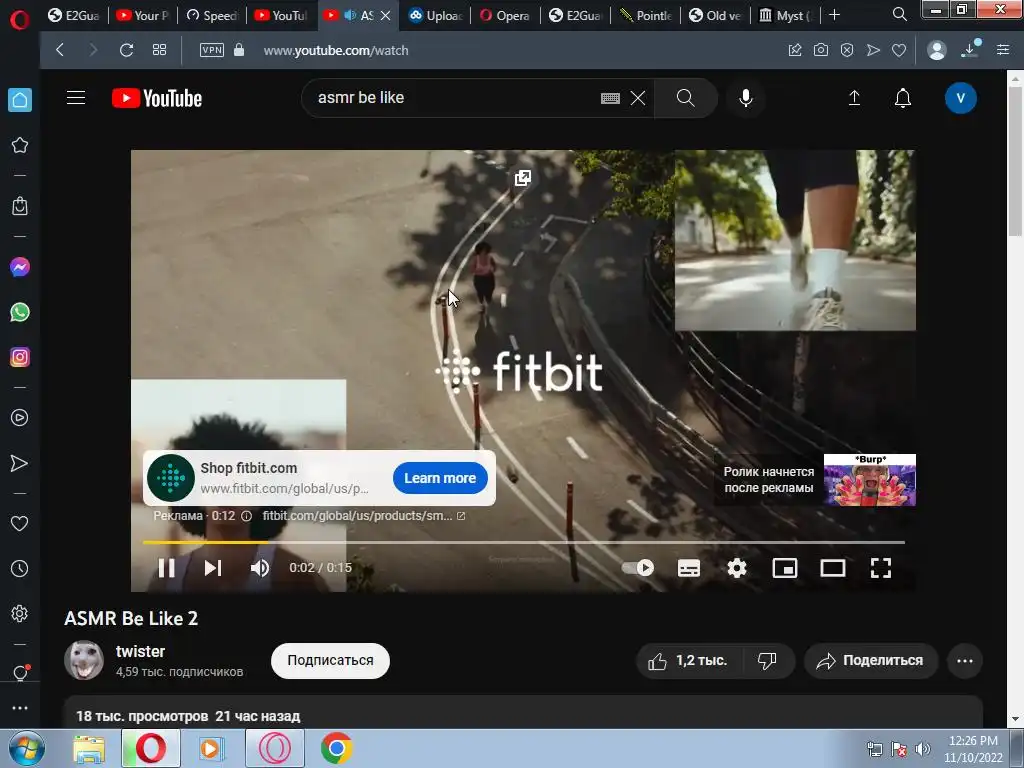Screen dimensions: 1024x768
Task: Pause the playing ad video
Action: pyautogui.click(x=167, y=568)
